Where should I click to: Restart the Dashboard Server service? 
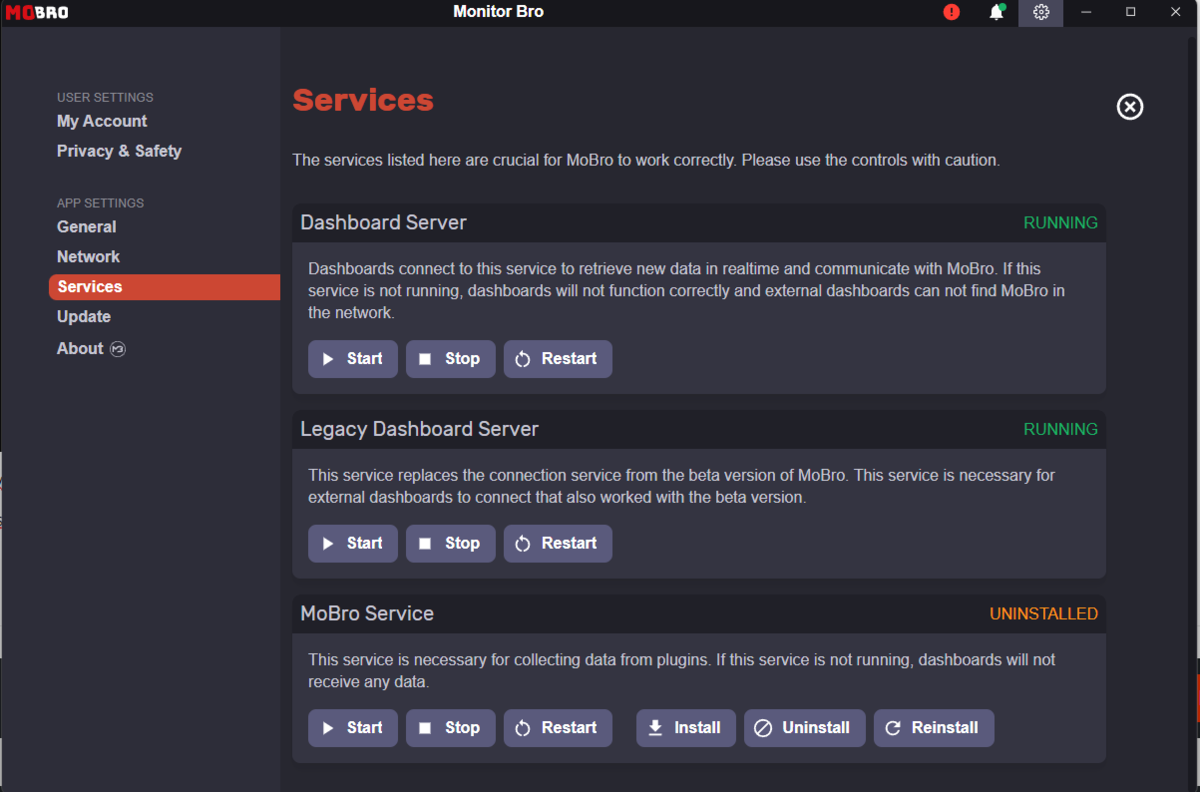point(558,359)
